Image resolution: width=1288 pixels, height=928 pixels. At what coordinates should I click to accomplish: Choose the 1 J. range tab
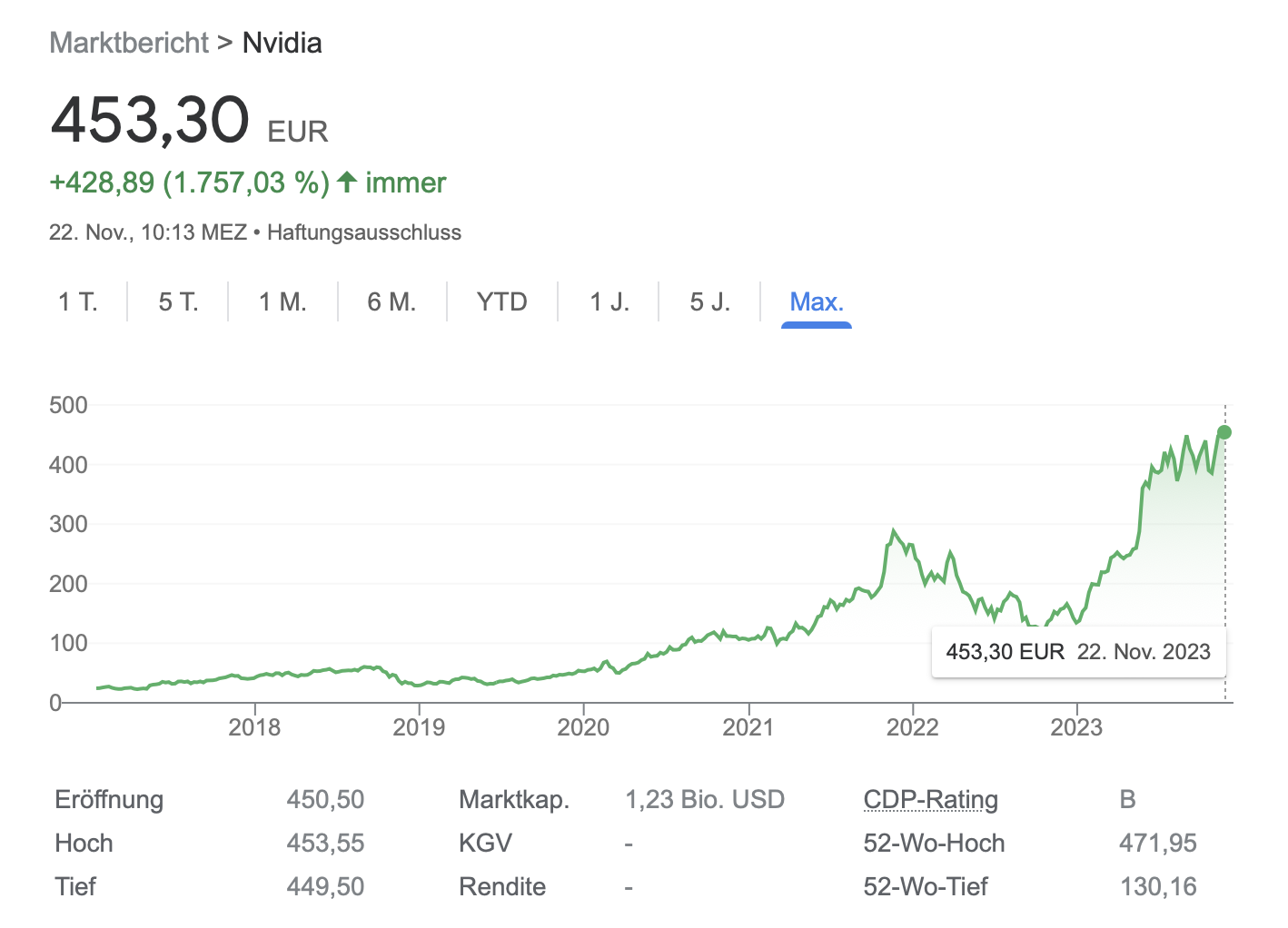[x=609, y=301]
